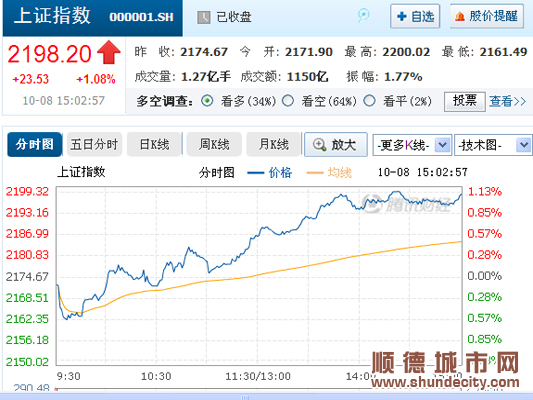Select the 看空 (64%) radio option
Viewport: 533px width, 400px height.
(288, 101)
